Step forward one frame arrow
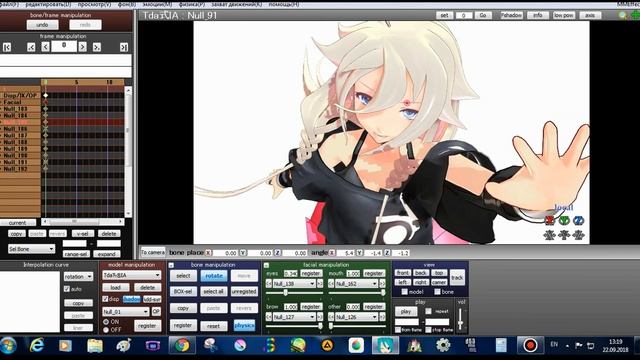The image size is (640, 360). [x=82, y=47]
